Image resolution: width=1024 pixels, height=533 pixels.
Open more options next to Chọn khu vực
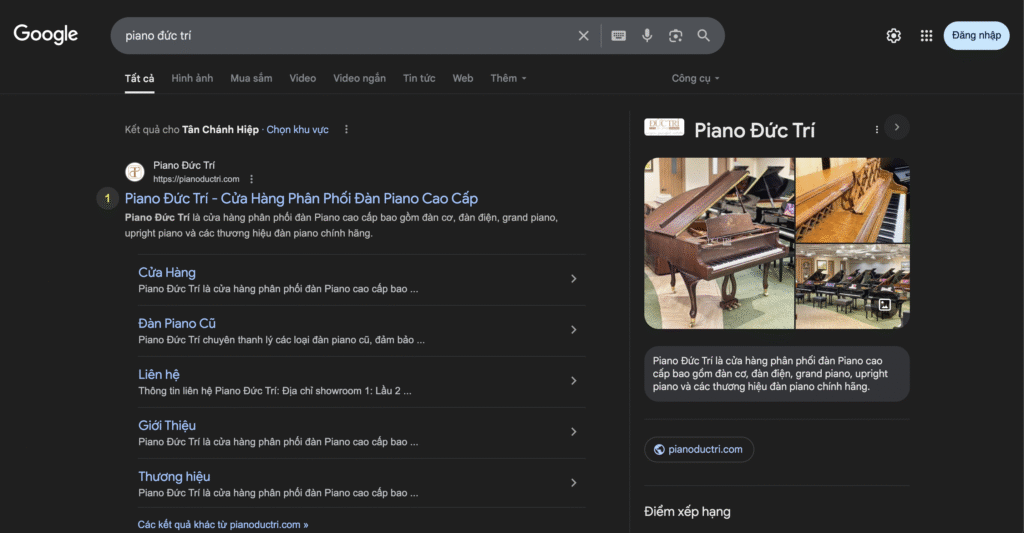346,129
